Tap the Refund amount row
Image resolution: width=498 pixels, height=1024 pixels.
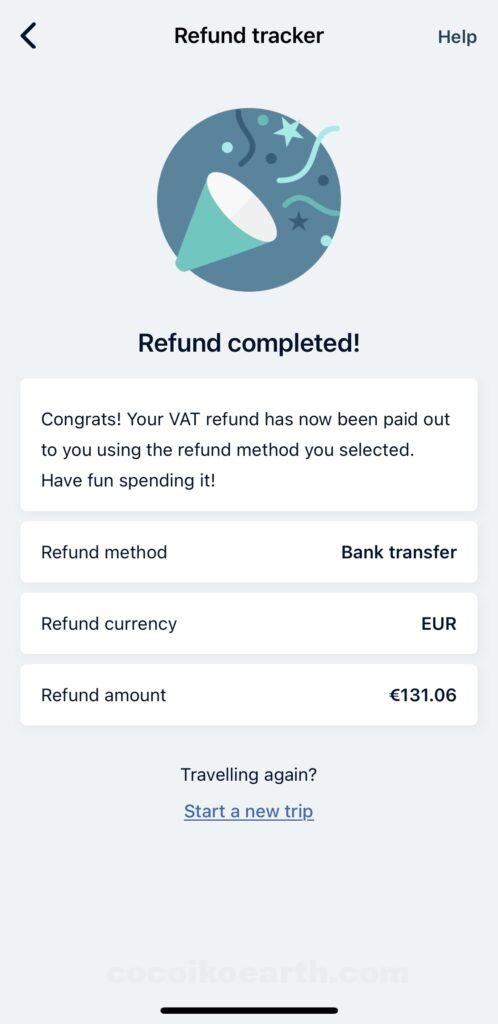pos(249,695)
